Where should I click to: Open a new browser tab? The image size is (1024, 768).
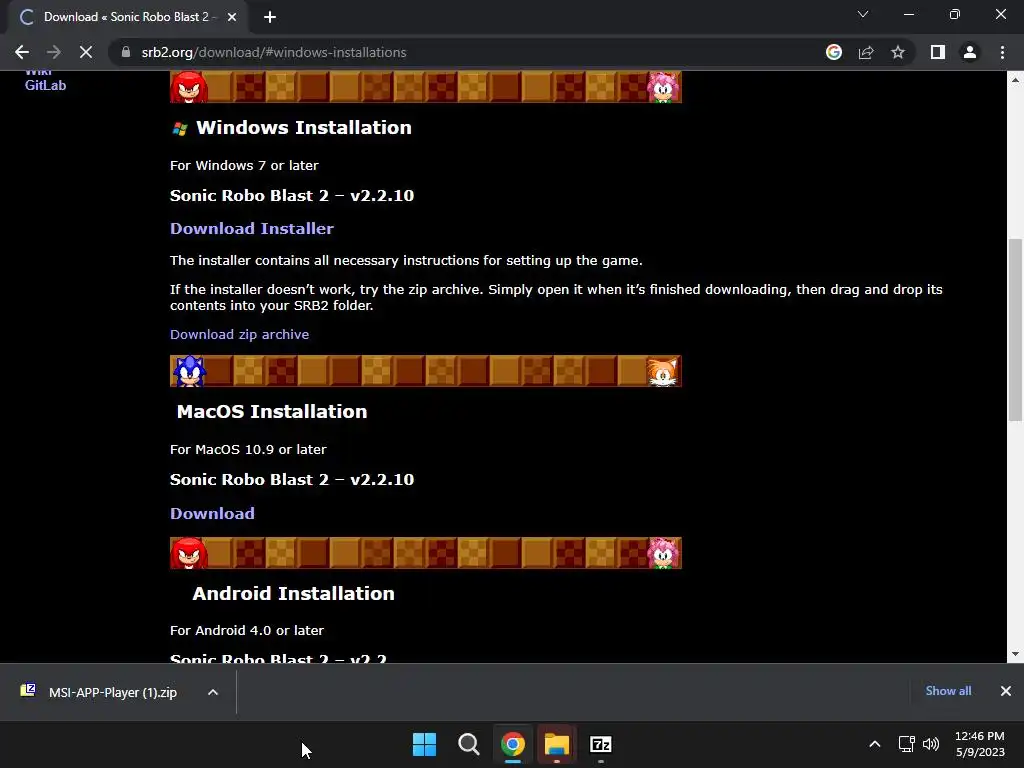coord(270,17)
